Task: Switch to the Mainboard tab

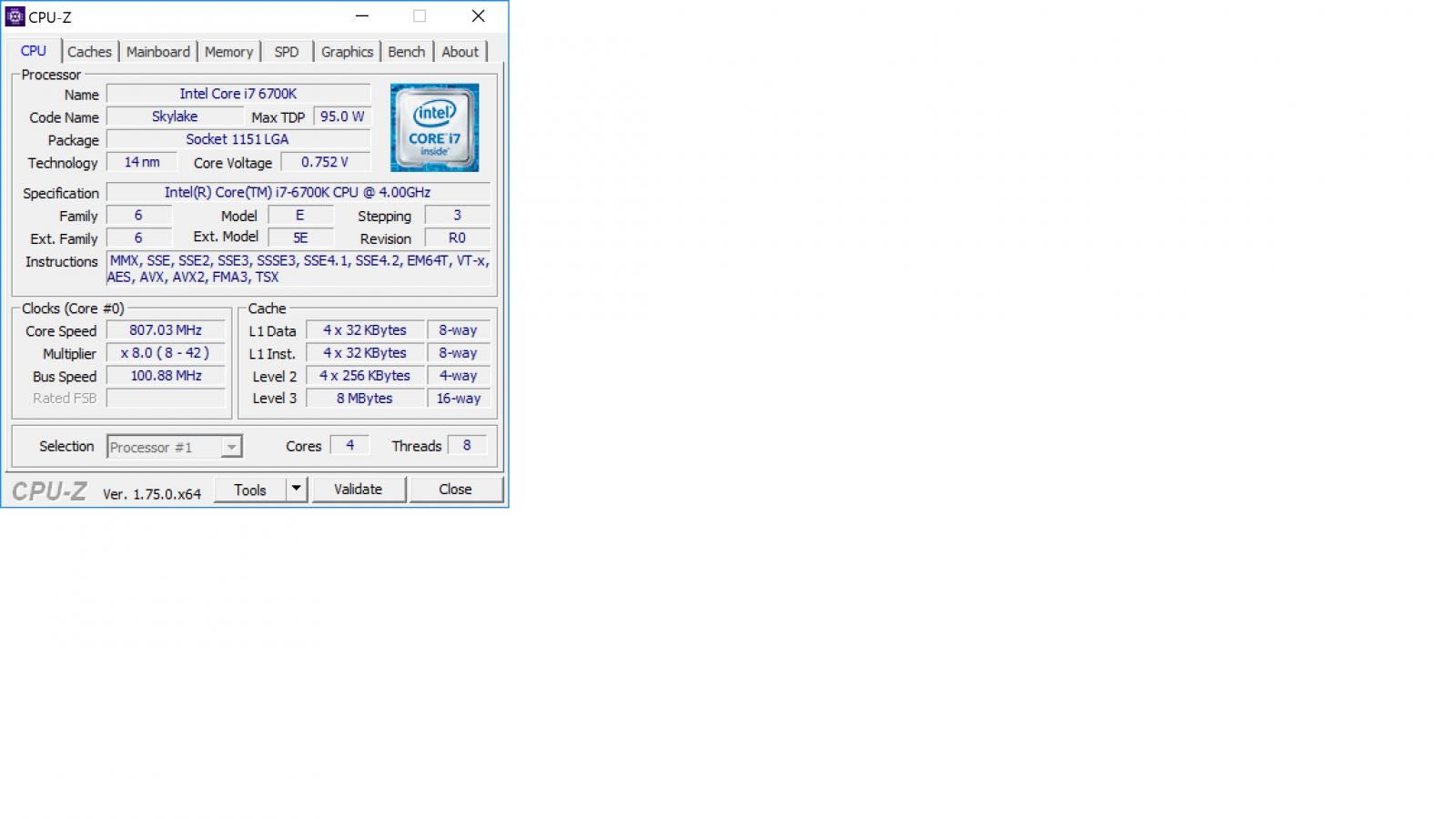Action: [158, 52]
